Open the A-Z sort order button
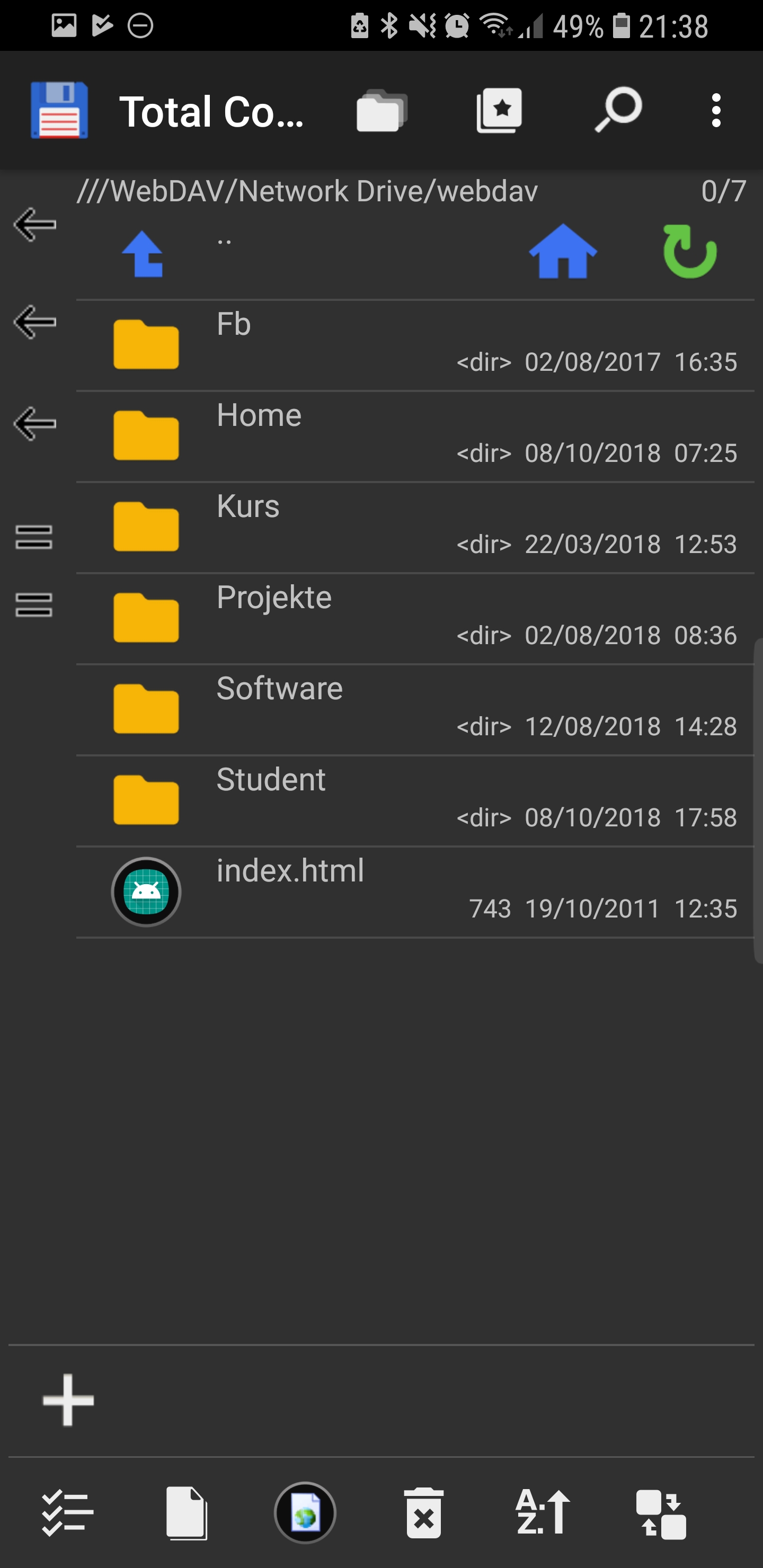This screenshot has width=763, height=1568. point(542,1512)
